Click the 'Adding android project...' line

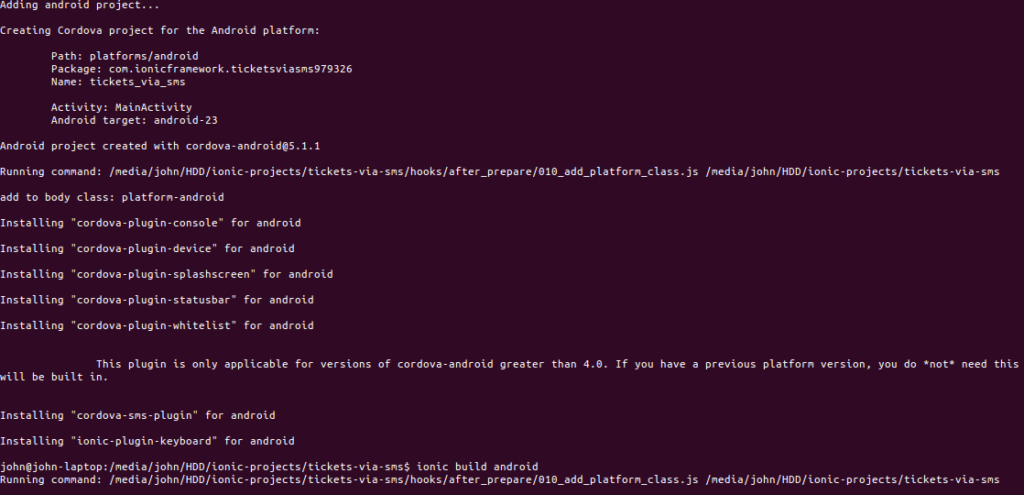pyautogui.click(x=80, y=5)
